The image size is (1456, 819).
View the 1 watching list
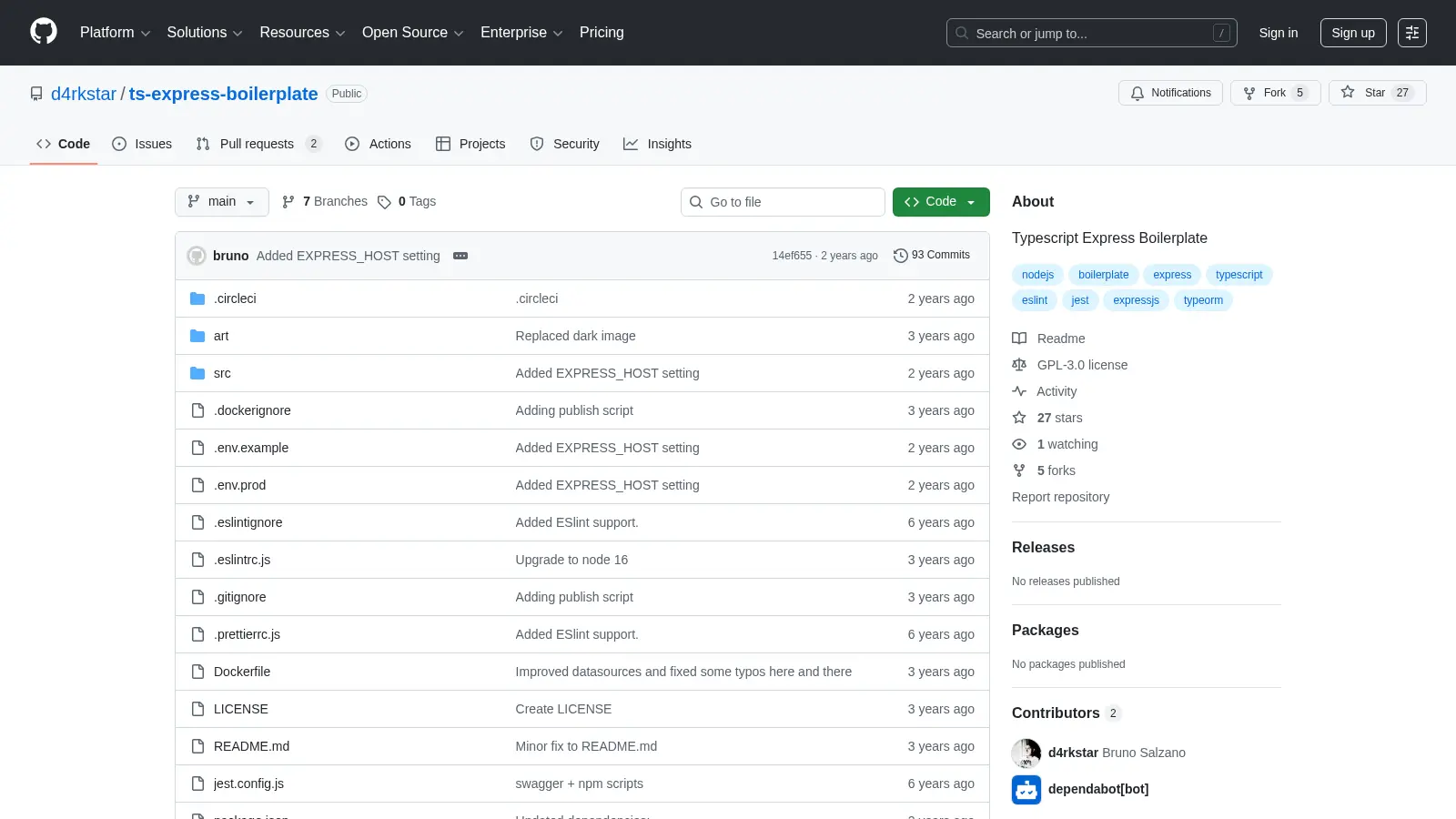pyautogui.click(x=1056, y=444)
